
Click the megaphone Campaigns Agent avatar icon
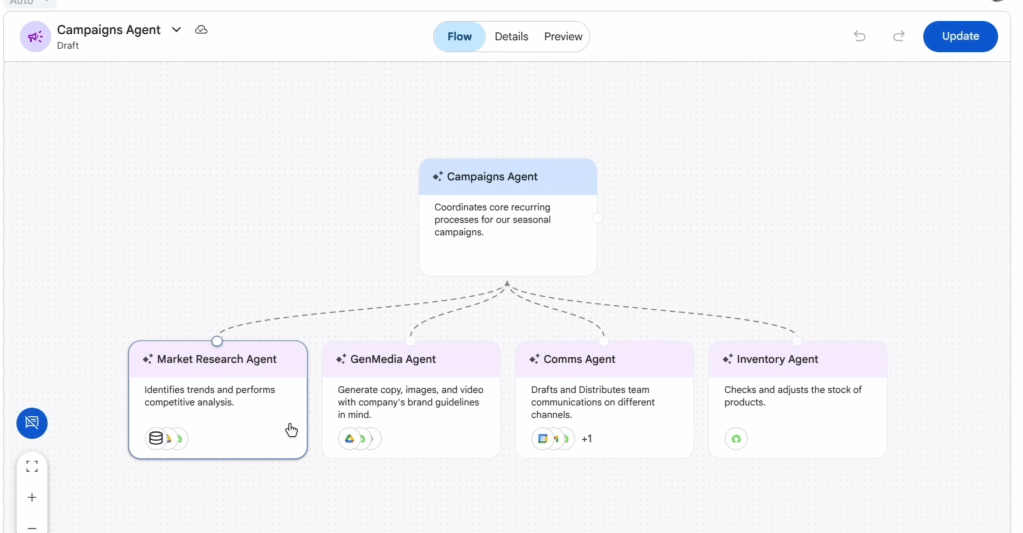click(36, 37)
